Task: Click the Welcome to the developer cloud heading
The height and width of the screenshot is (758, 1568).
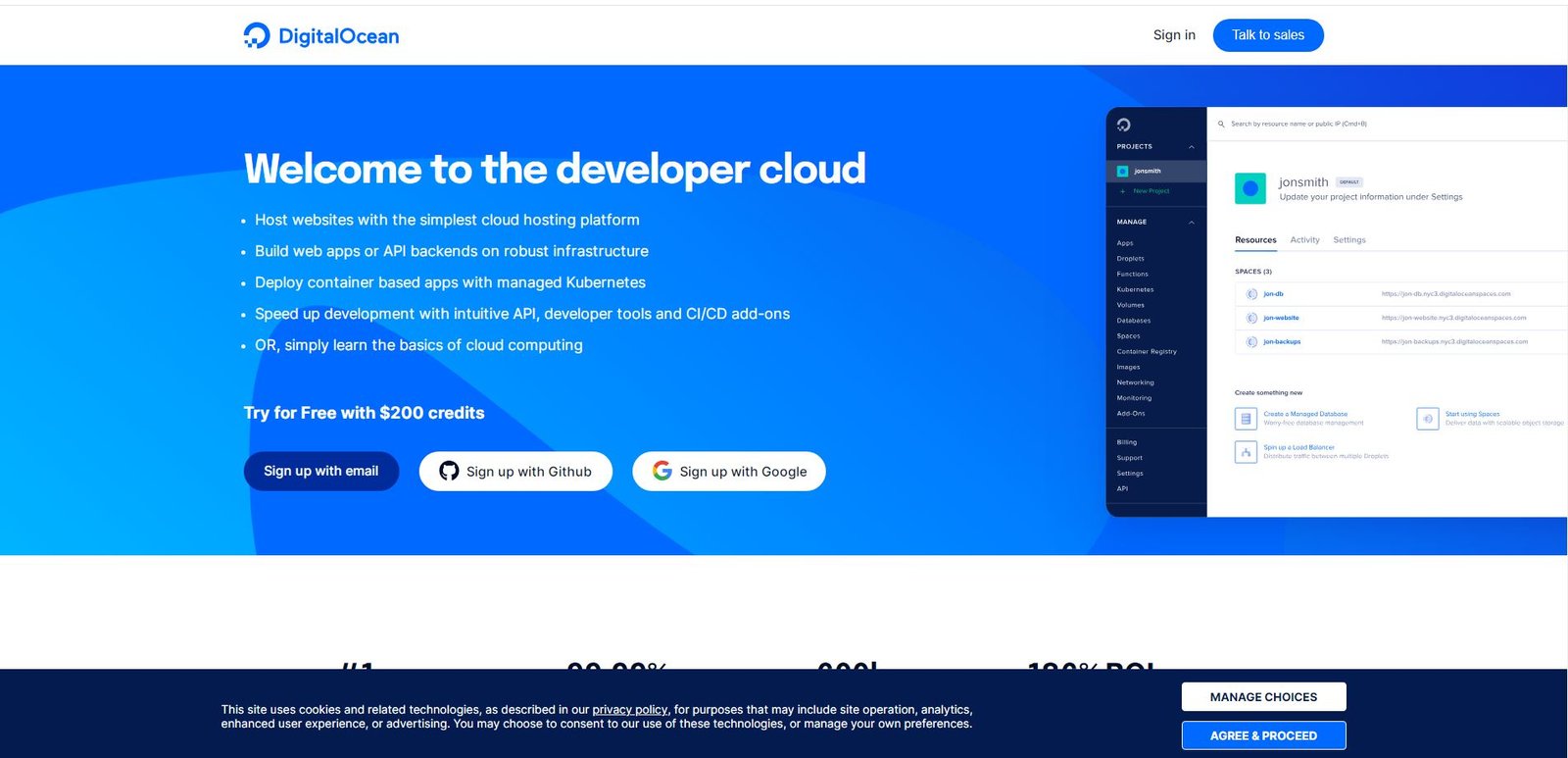Action: tap(555, 169)
